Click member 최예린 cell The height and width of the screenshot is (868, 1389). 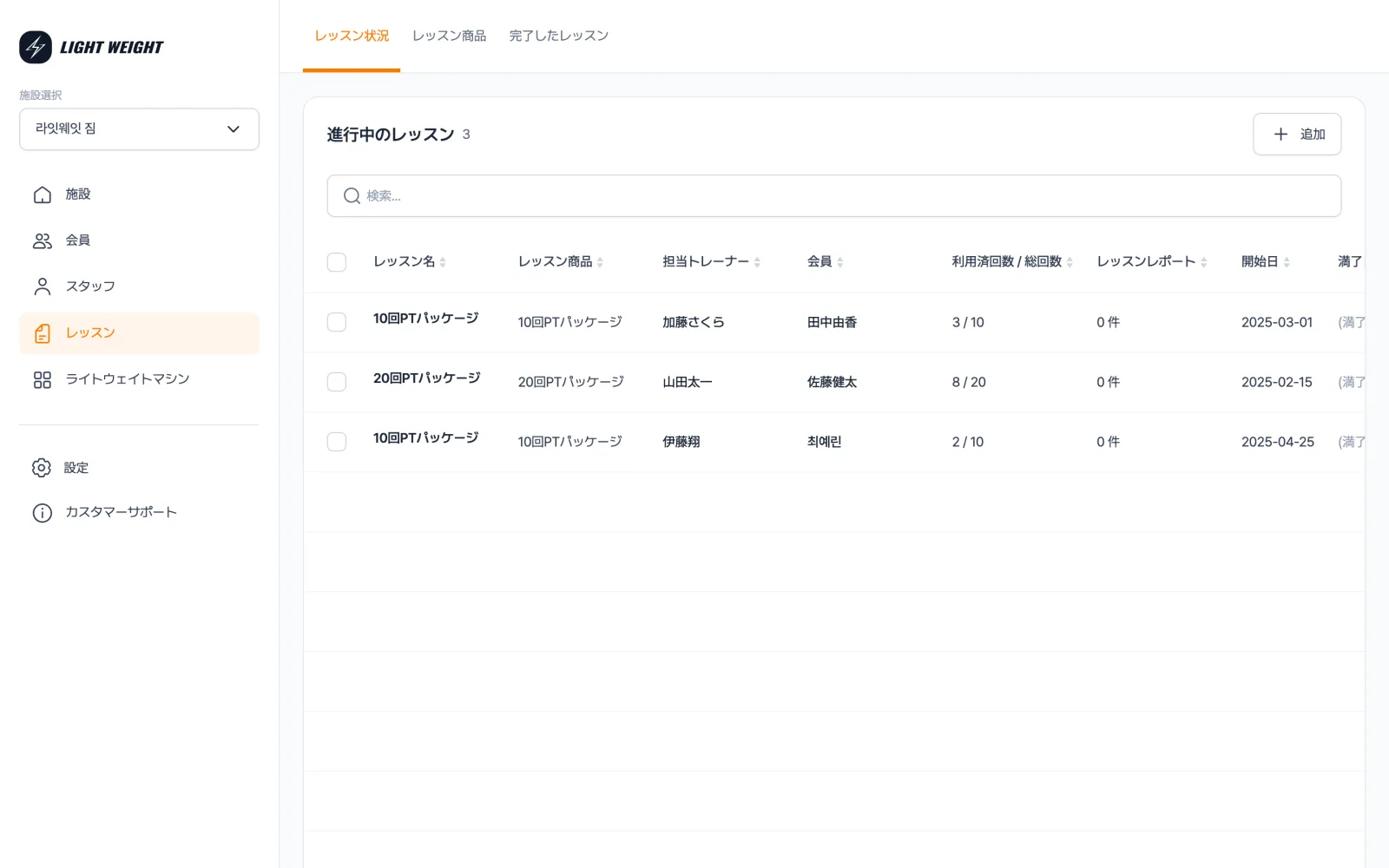tap(824, 442)
